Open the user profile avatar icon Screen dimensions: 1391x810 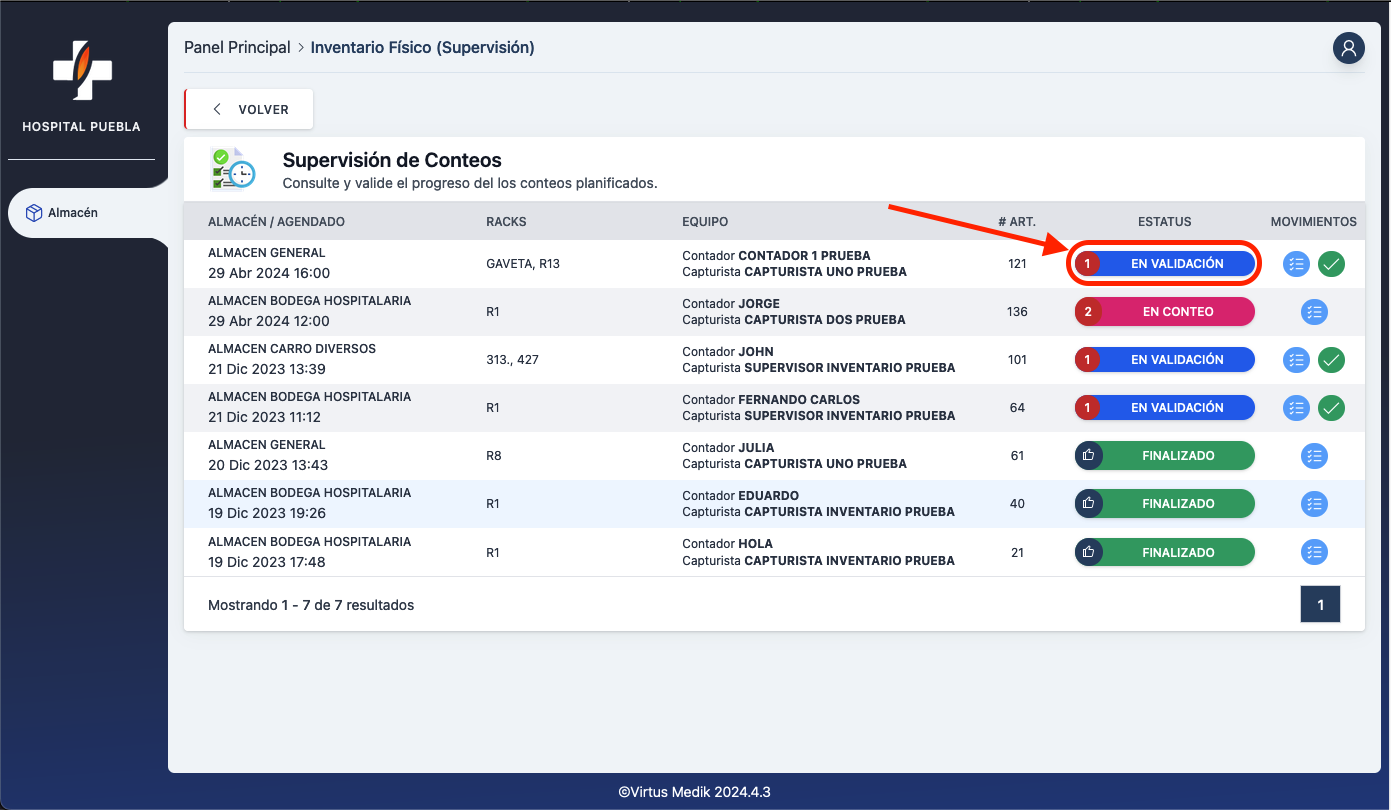[x=1348, y=48]
